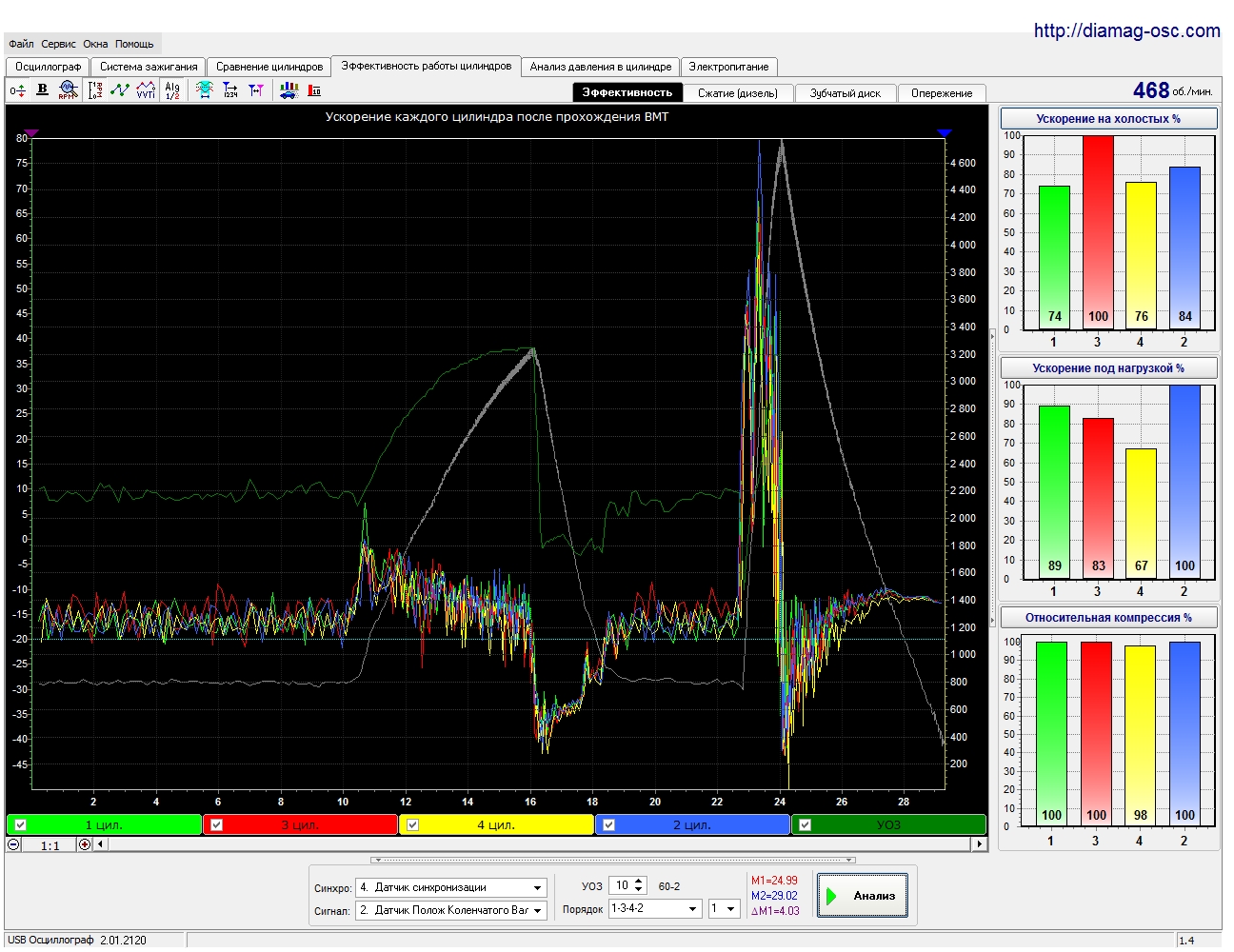The width and height of the screenshot is (1234, 952).
Task: Switch to Анализ давления в цилиндре tab
Action: (x=601, y=67)
